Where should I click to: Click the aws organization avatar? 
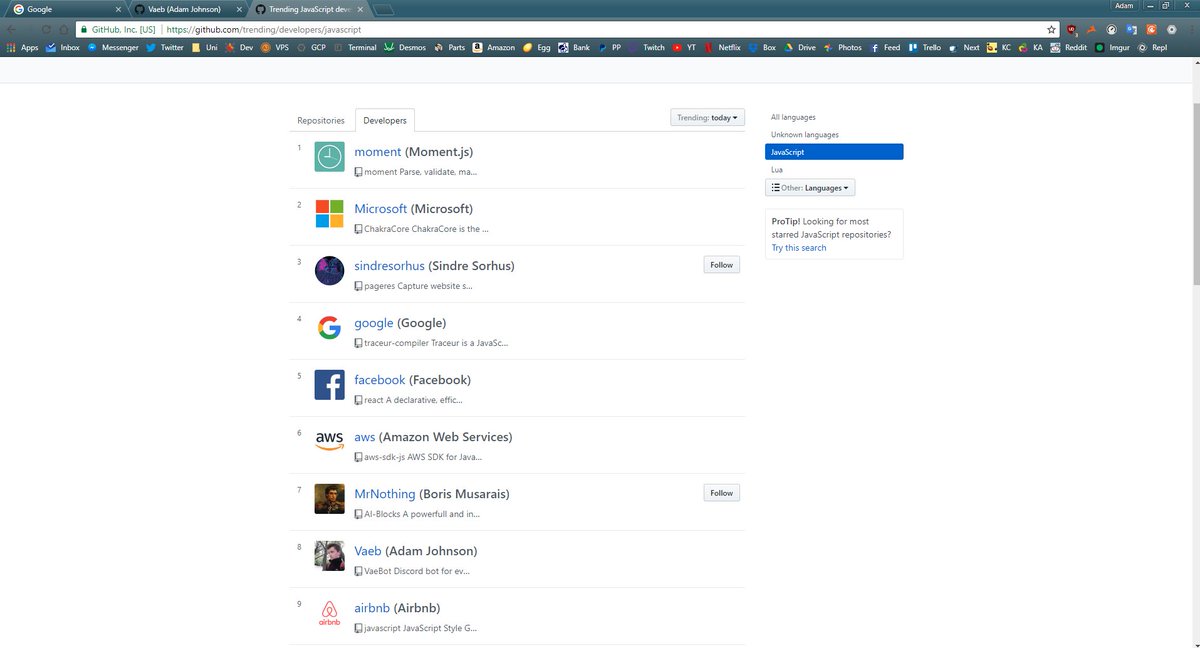click(329, 441)
